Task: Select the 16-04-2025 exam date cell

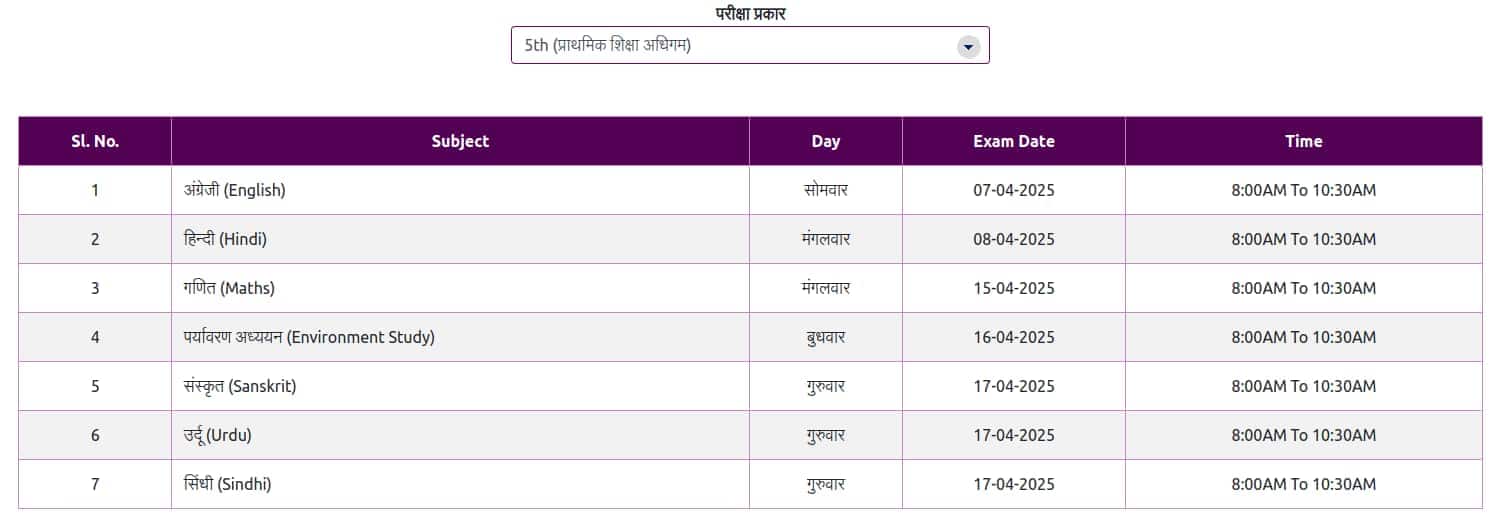Action: (1014, 337)
